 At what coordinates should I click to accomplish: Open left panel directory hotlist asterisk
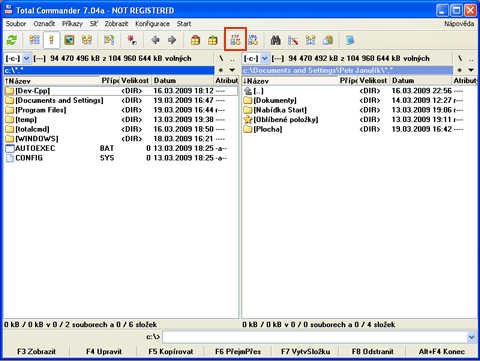[221, 70]
